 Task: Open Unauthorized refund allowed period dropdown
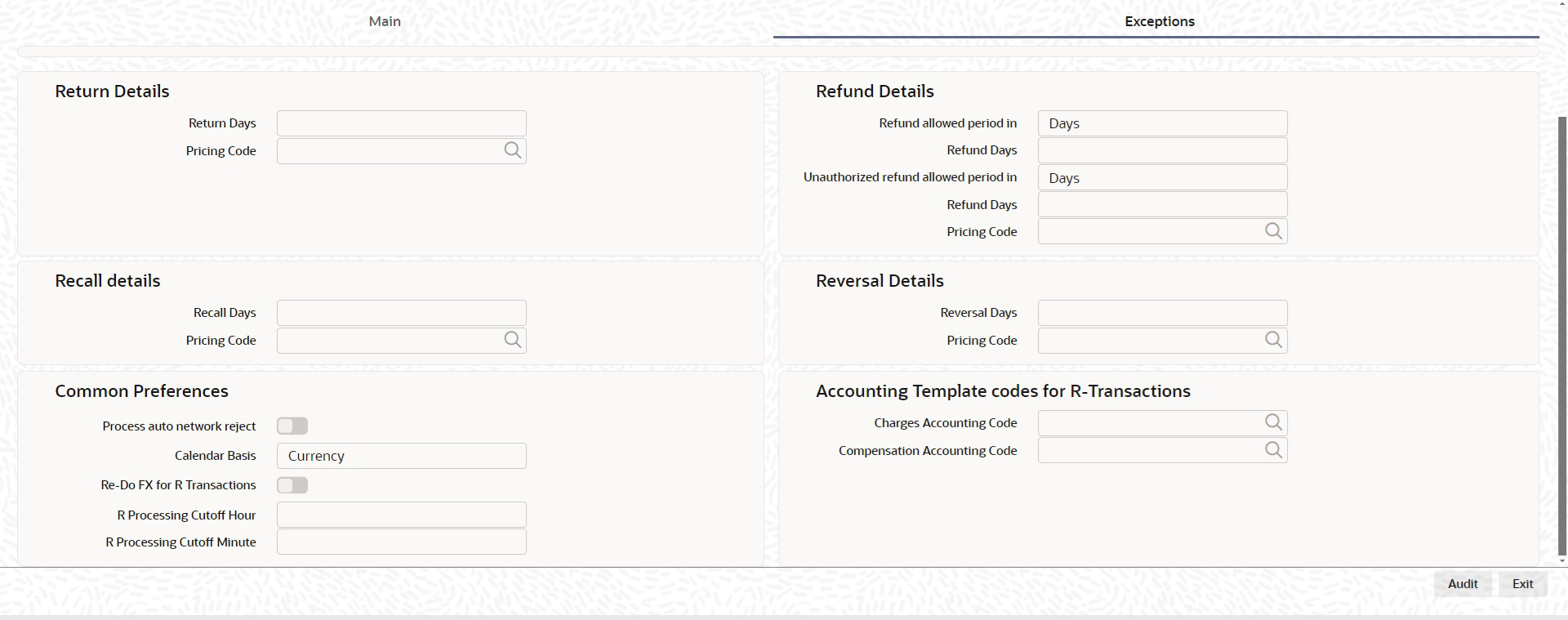(x=1162, y=177)
